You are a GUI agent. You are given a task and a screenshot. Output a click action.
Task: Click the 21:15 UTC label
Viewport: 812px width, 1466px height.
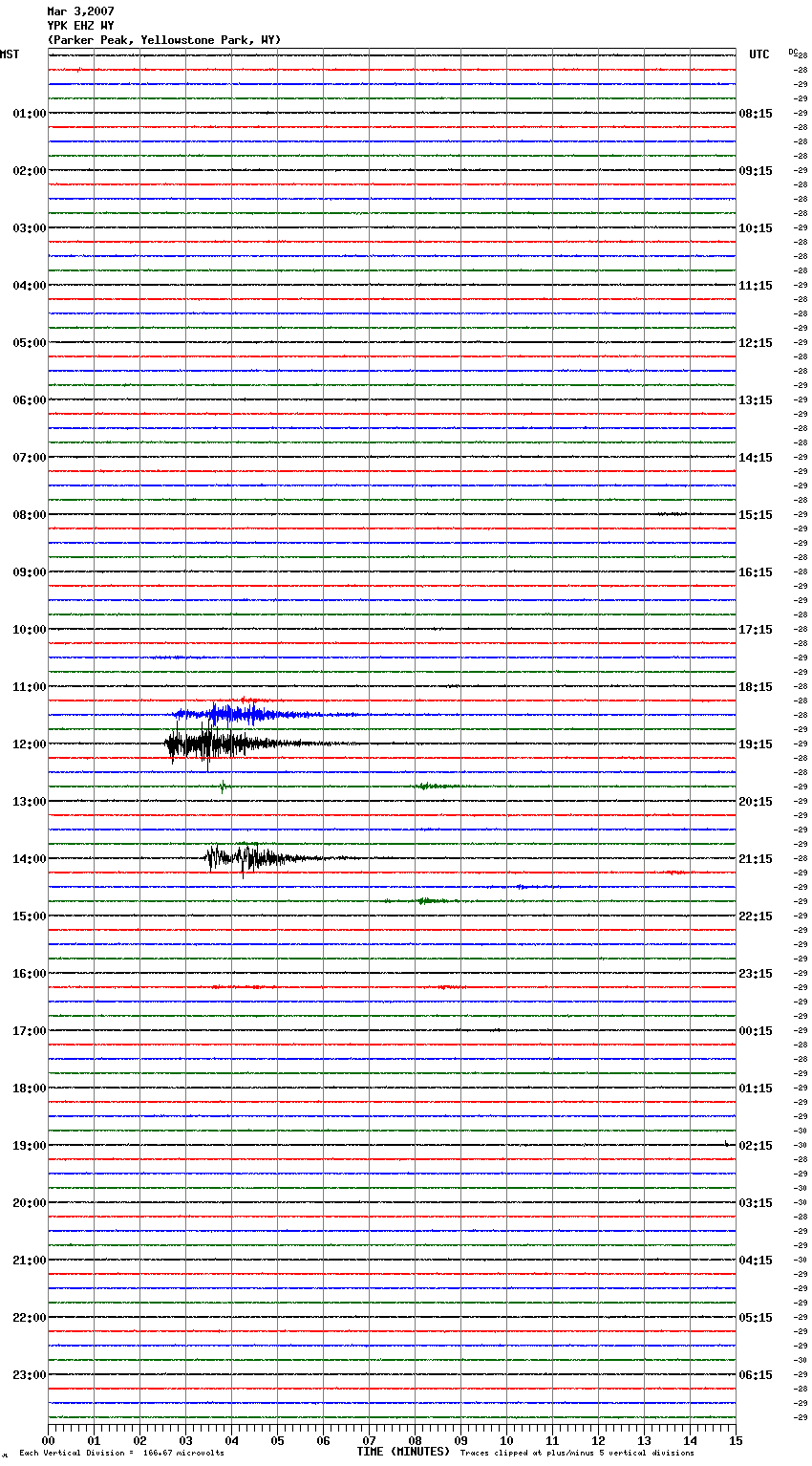(x=756, y=859)
